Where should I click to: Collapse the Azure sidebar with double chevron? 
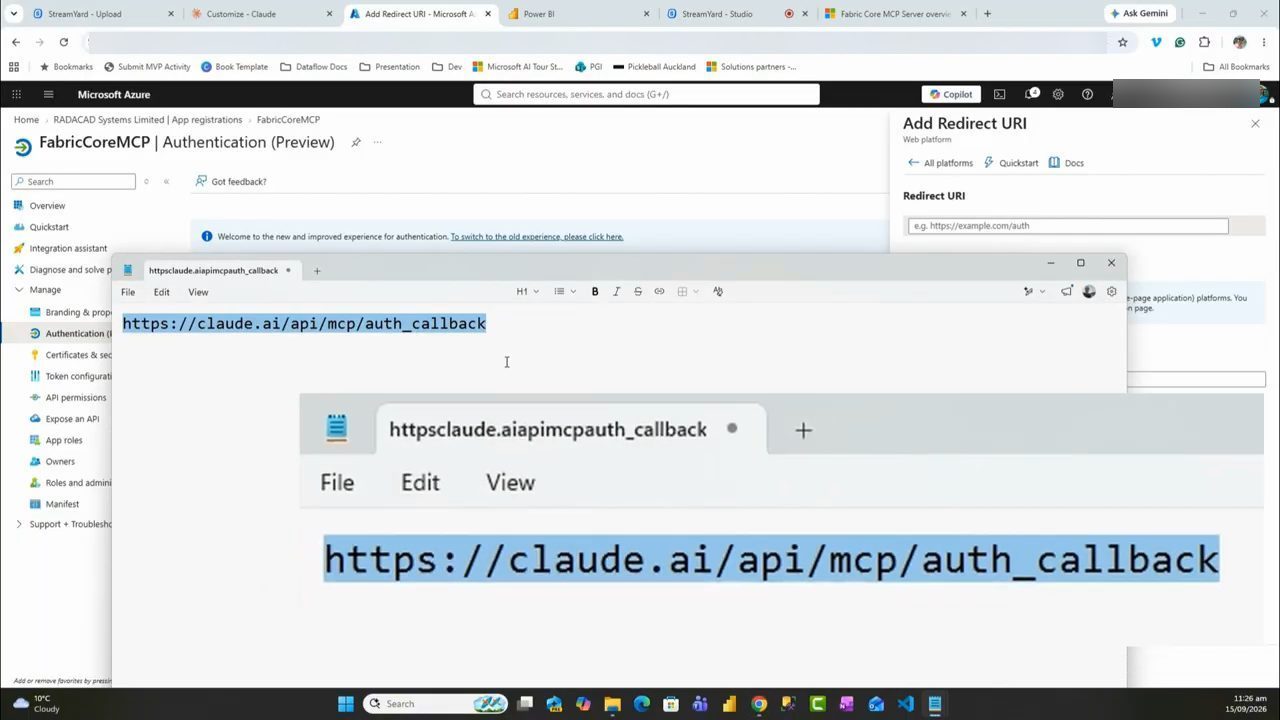(x=166, y=181)
